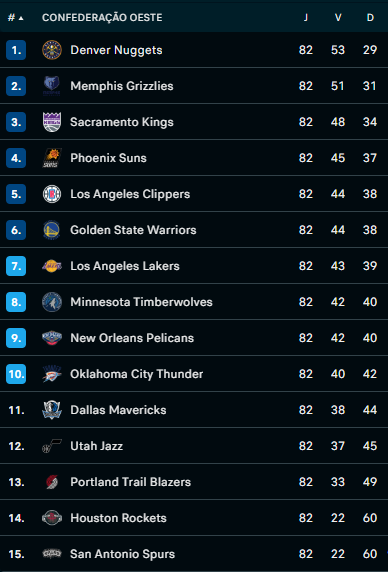Viewport: 388px width, 572px height.
Task: Click rank badge number 1
Action: click(16, 50)
